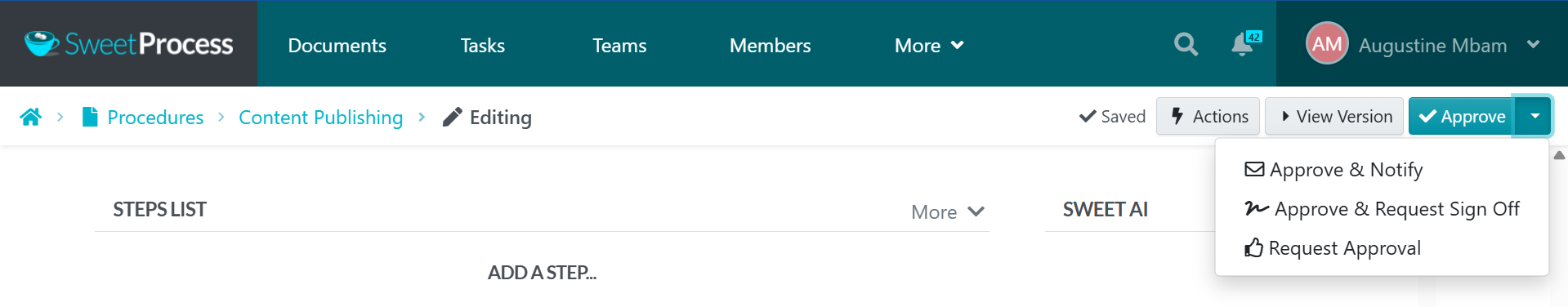Viewport: 1568px width, 307px height.
Task: Click the pencil icon beside Editing
Action: (x=452, y=117)
